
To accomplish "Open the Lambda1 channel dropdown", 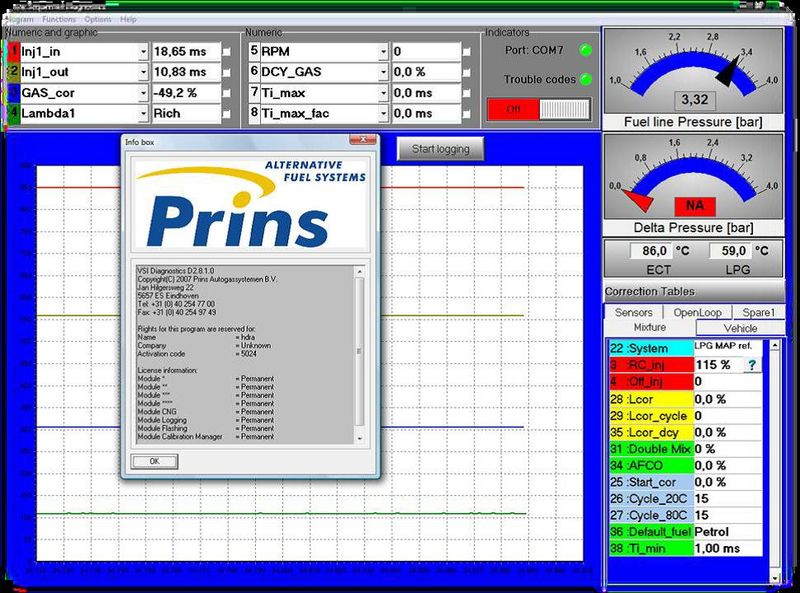I will [x=143, y=113].
